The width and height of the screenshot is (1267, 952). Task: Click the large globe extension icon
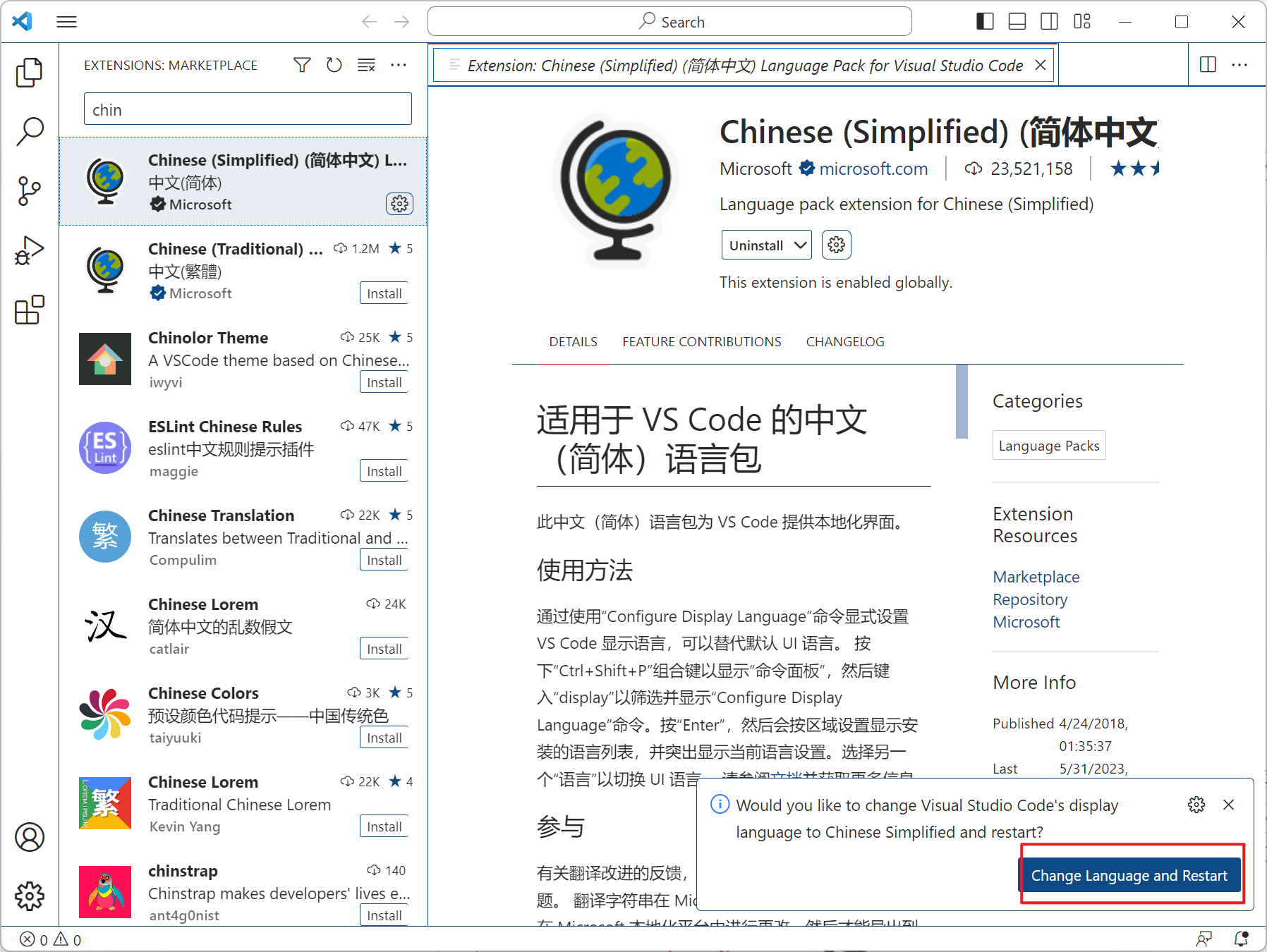[617, 191]
